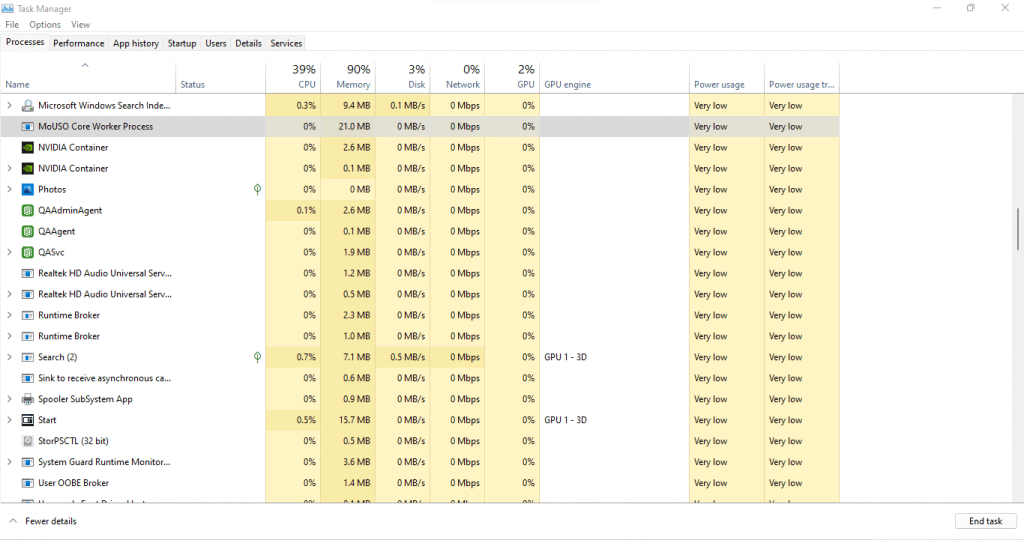This screenshot has width=1024, height=540.
Task: Expand the Microsoft Windows Search Indexer row
Action: [x=10, y=105]
